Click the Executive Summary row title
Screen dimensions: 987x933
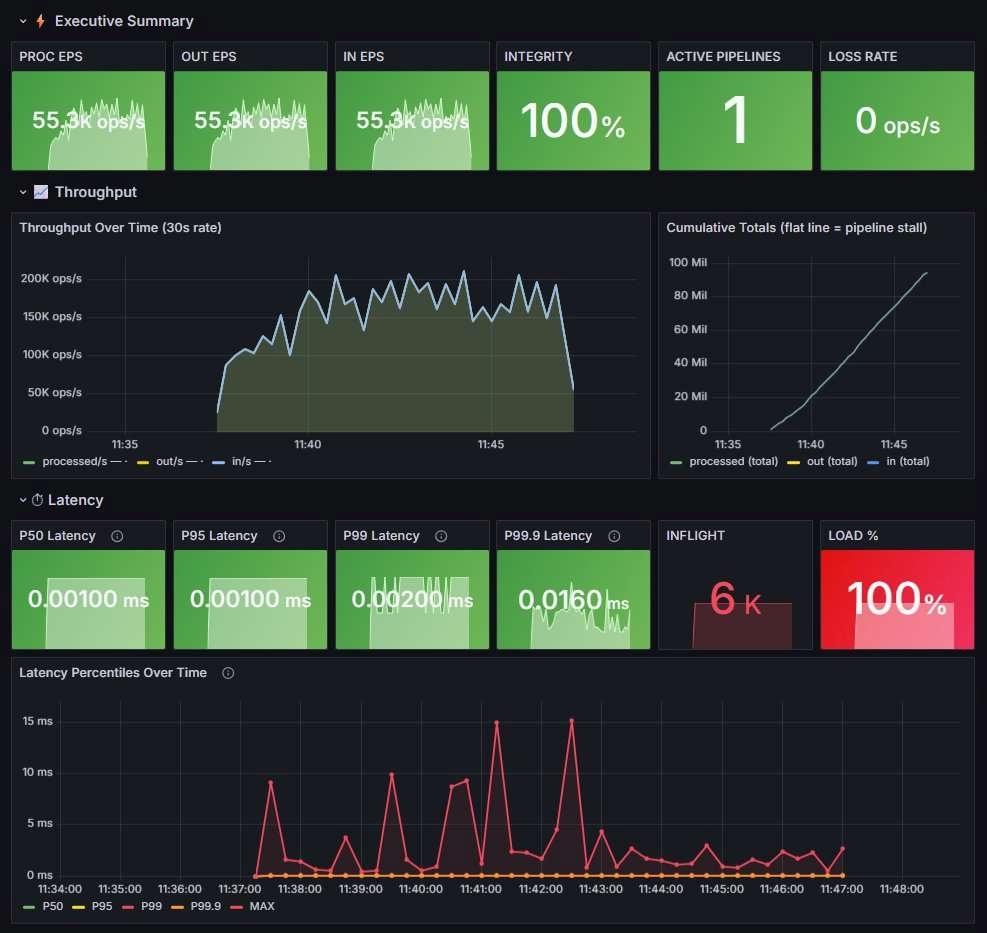coord(124,21)
